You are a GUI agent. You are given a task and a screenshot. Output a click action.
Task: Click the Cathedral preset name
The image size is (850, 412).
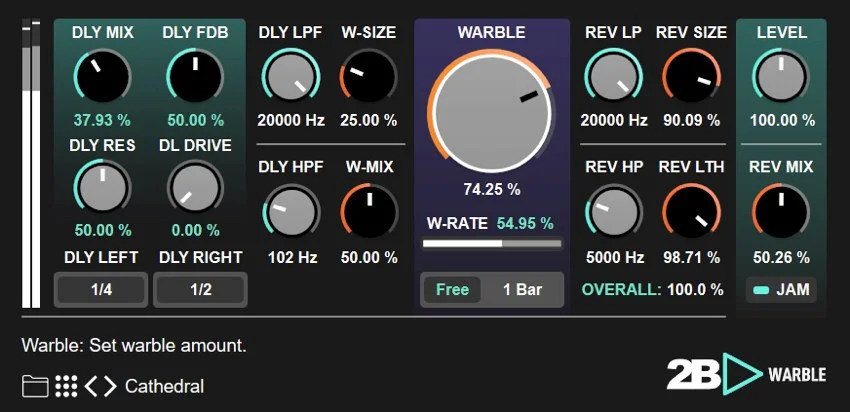coord(164,387)
